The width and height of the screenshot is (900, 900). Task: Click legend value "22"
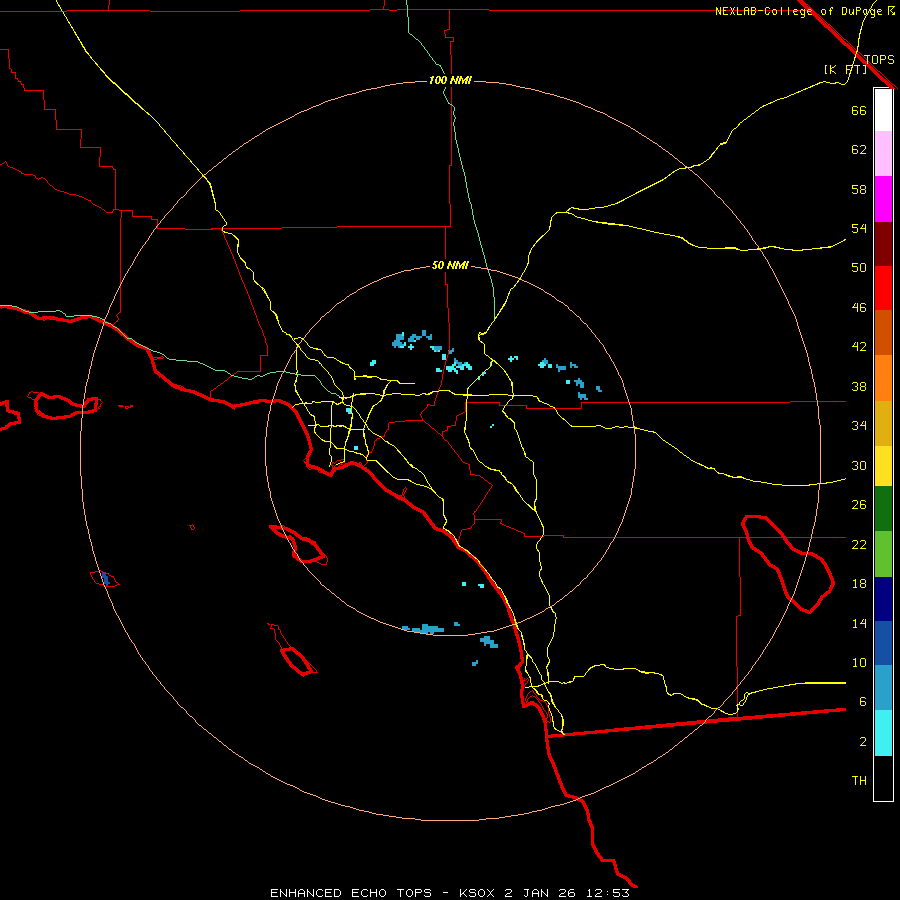[x=859, y=544]
